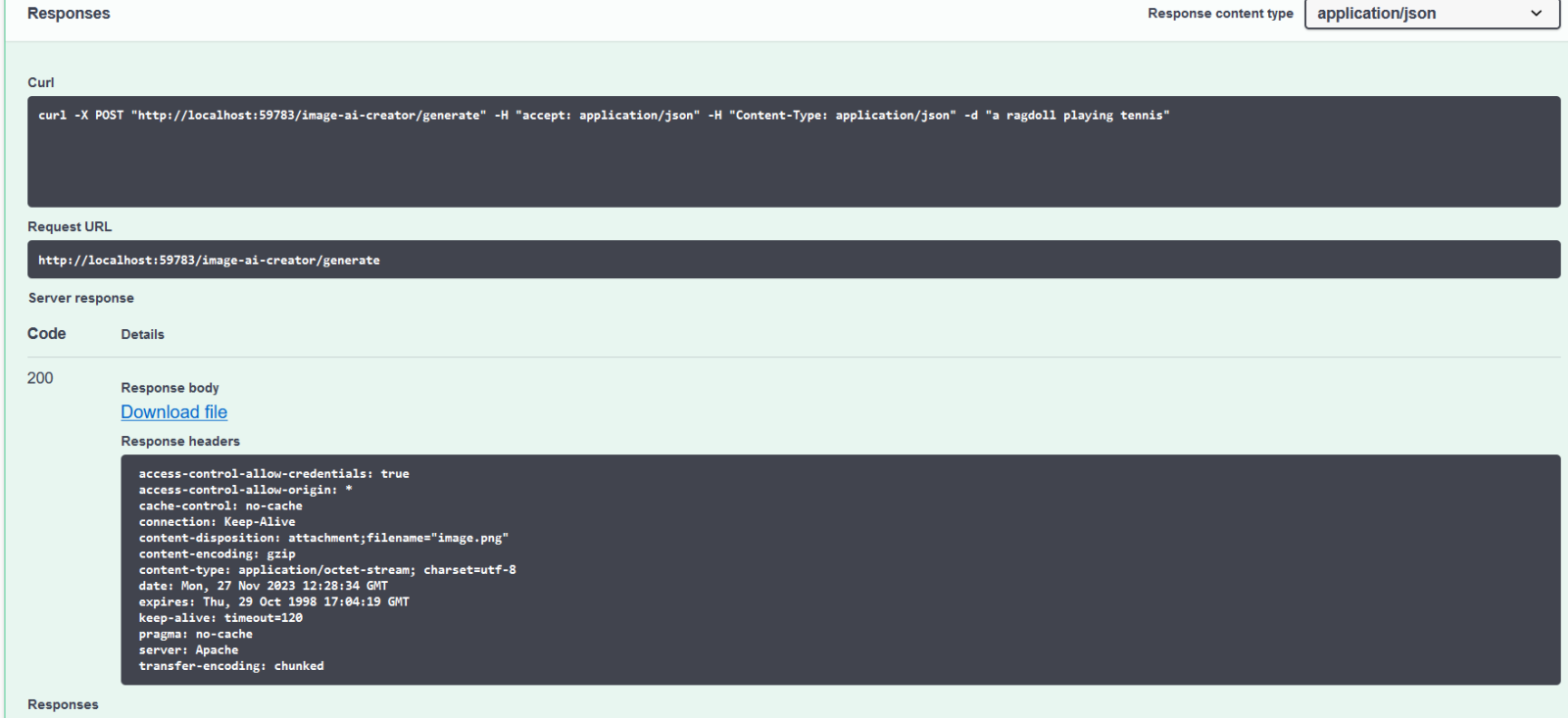Click the access-control-allow-credentials header line

tap(274, 474)
